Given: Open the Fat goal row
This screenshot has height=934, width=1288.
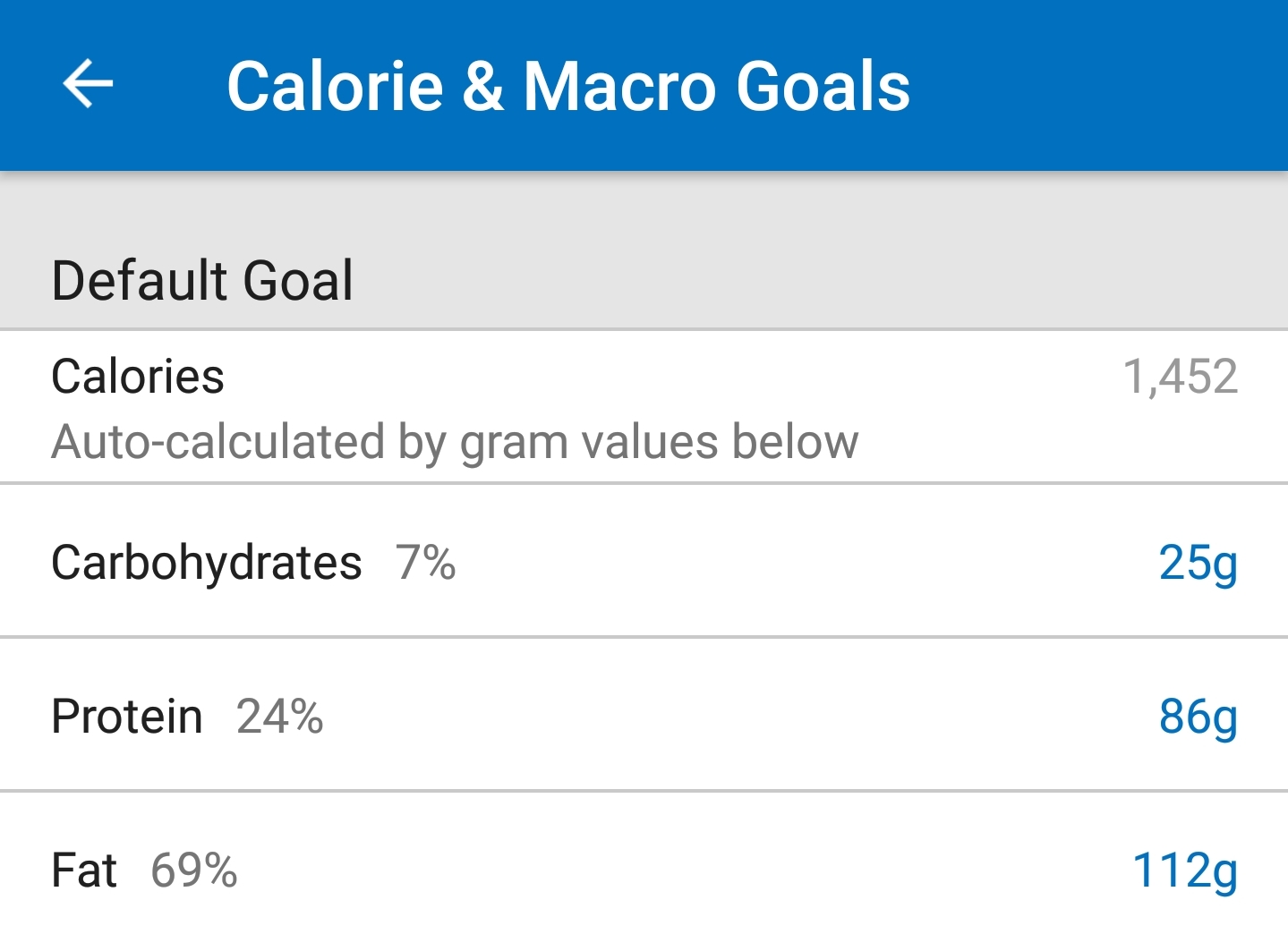Looking at the screenshot, I should pyautogui.click(x=644, y=864).
